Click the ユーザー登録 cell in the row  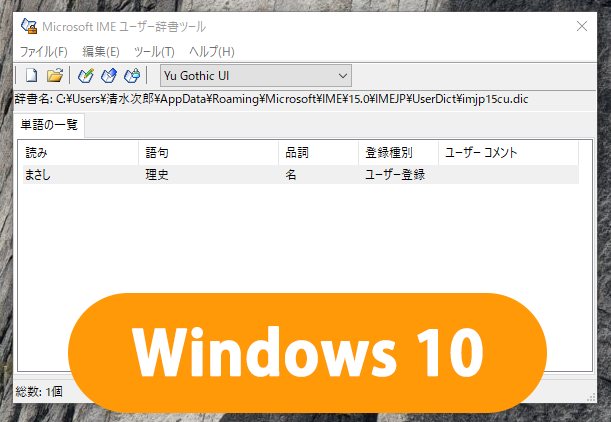[395, 175]
